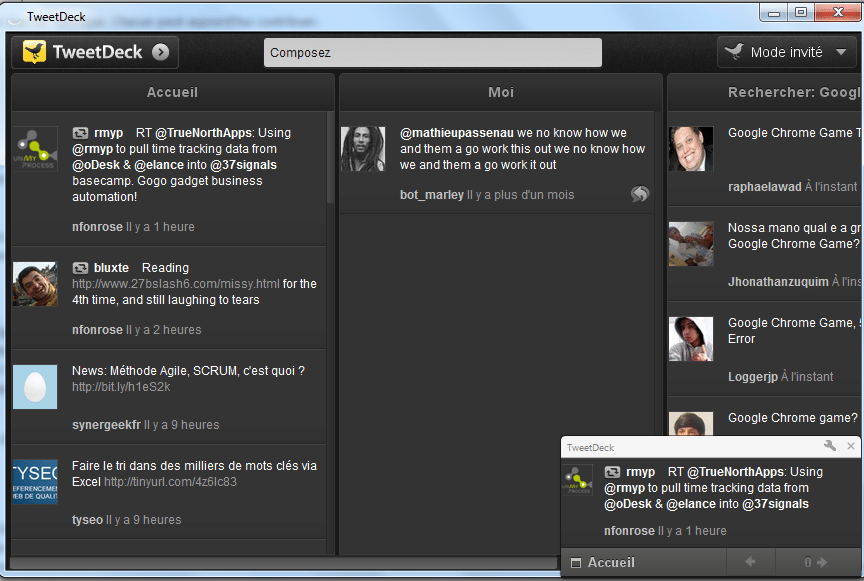This screenshot has width=864, height=581.
Task: Click the synergeekfr username
Action: 106,425
